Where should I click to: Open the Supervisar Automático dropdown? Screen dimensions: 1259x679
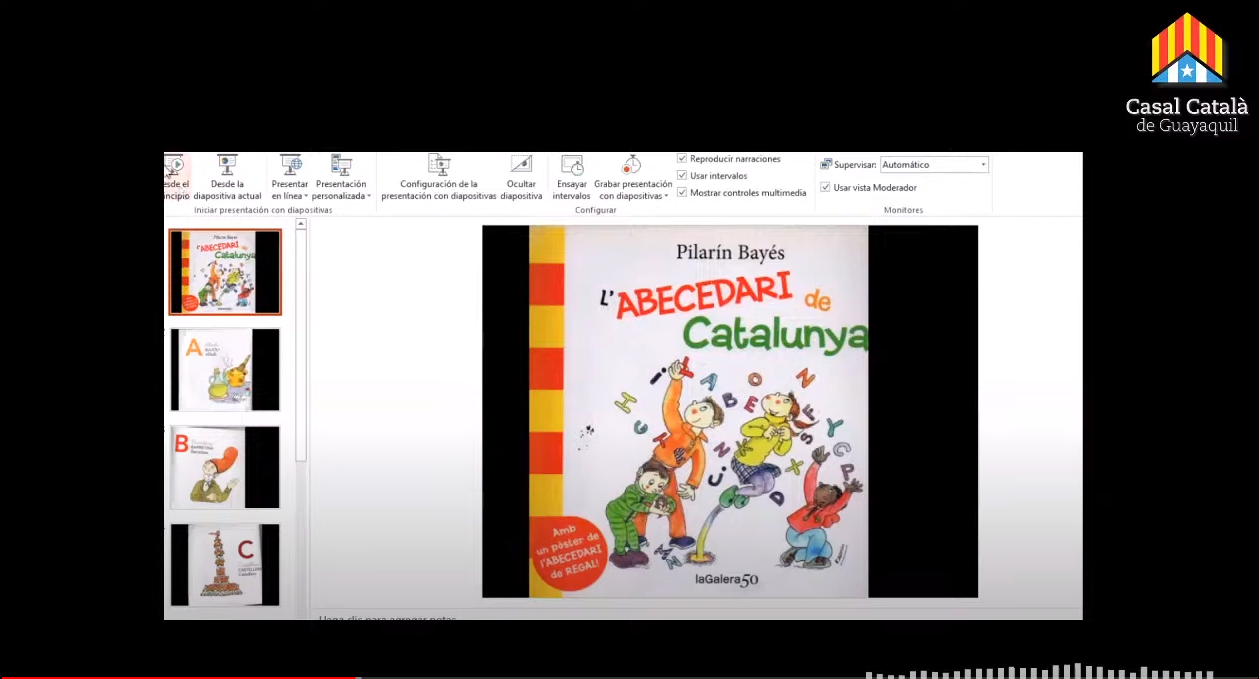935,165
